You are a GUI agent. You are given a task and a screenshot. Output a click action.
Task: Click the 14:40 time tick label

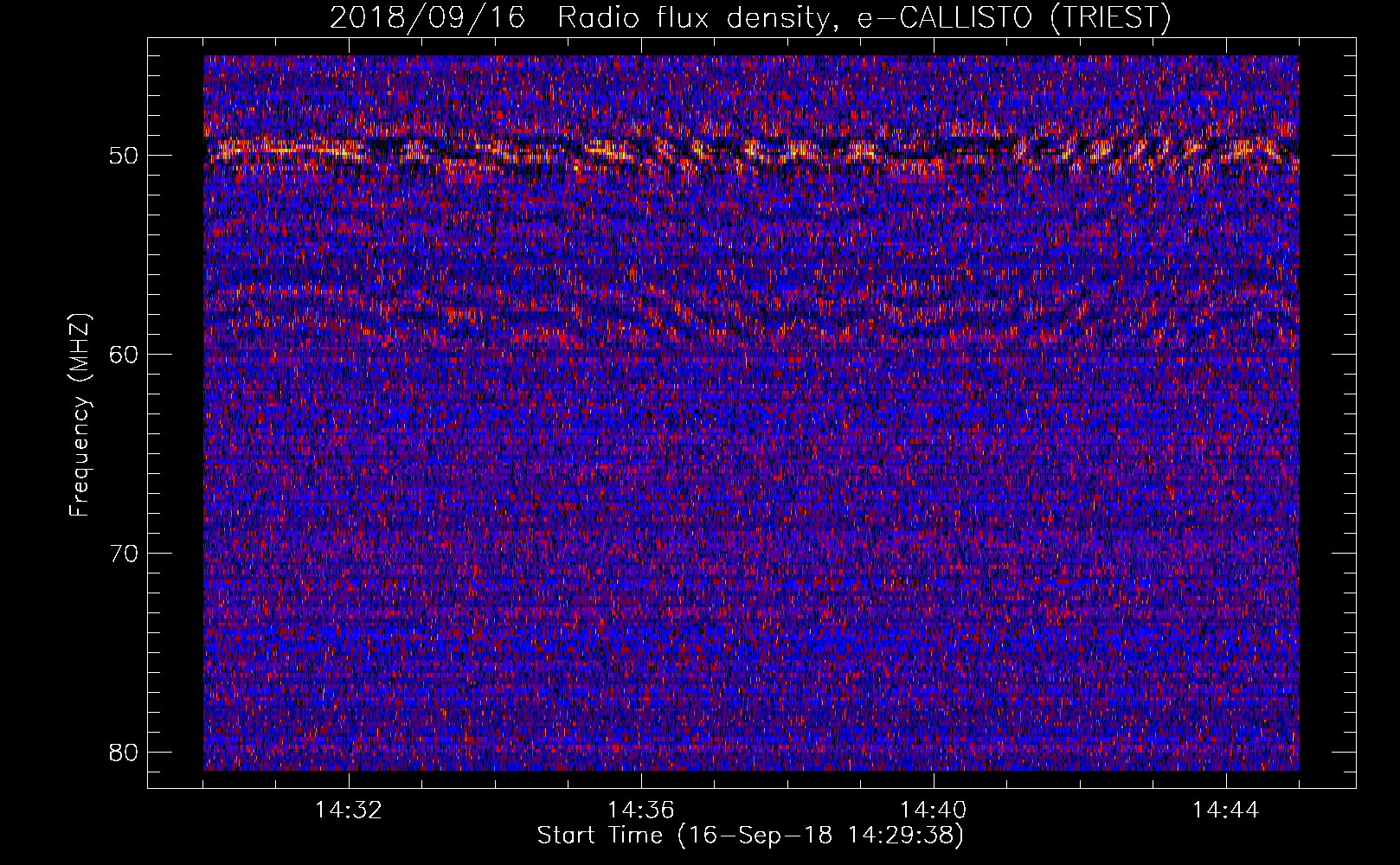[933, 811]
